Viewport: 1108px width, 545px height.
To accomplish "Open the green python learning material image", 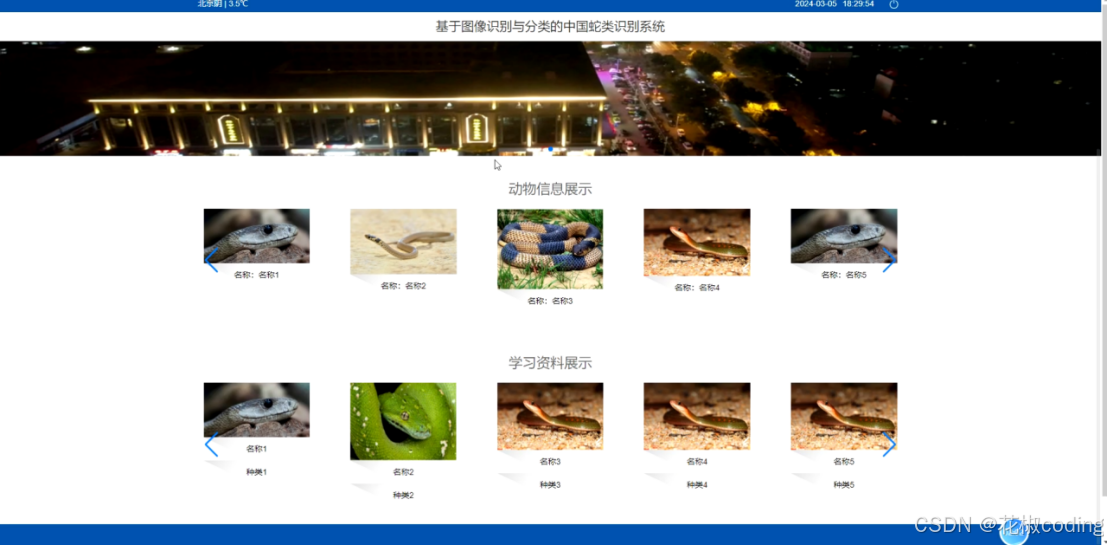I will pyautogui.click(x=403, y=421).
